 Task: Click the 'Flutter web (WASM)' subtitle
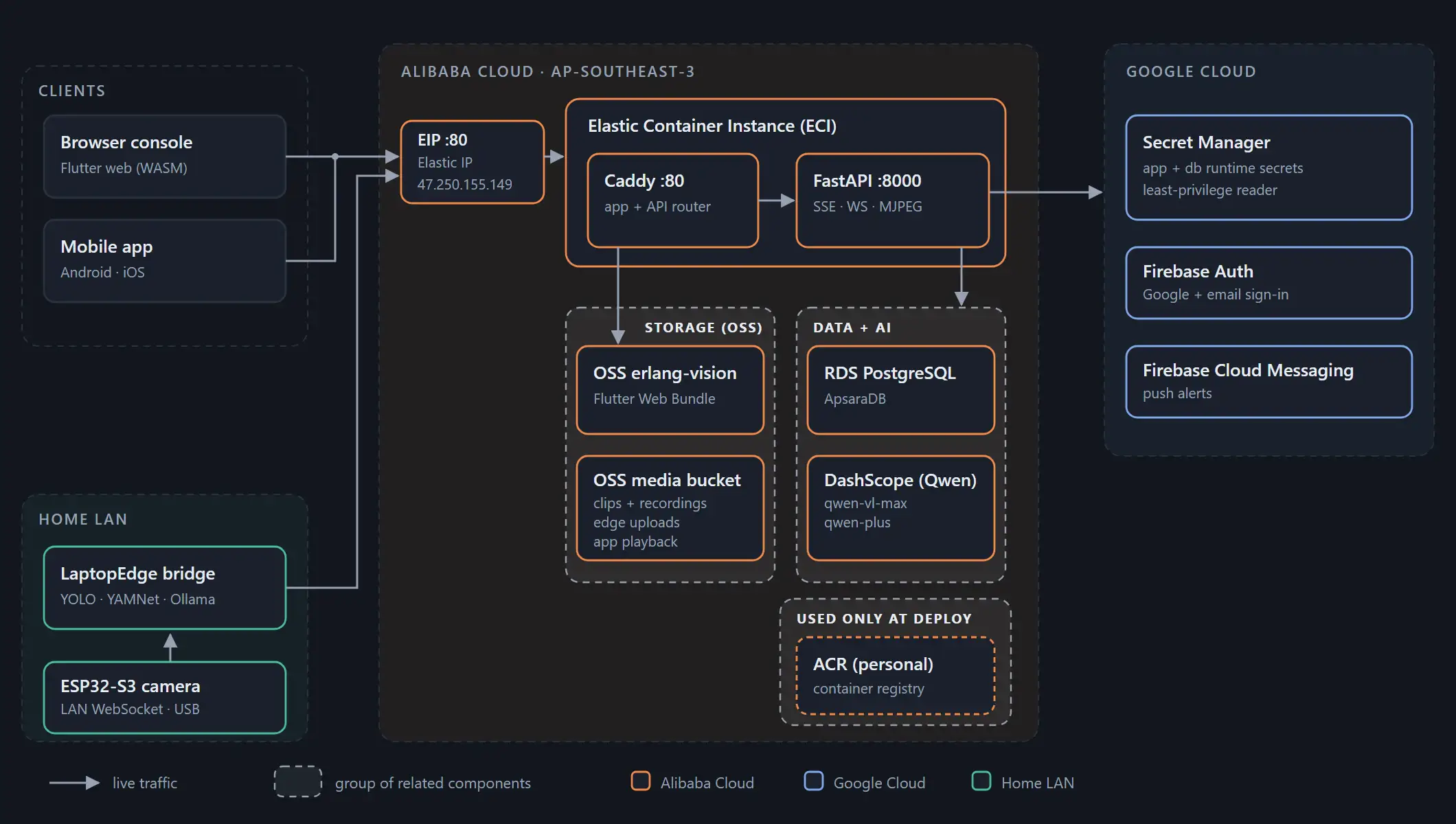124,168
